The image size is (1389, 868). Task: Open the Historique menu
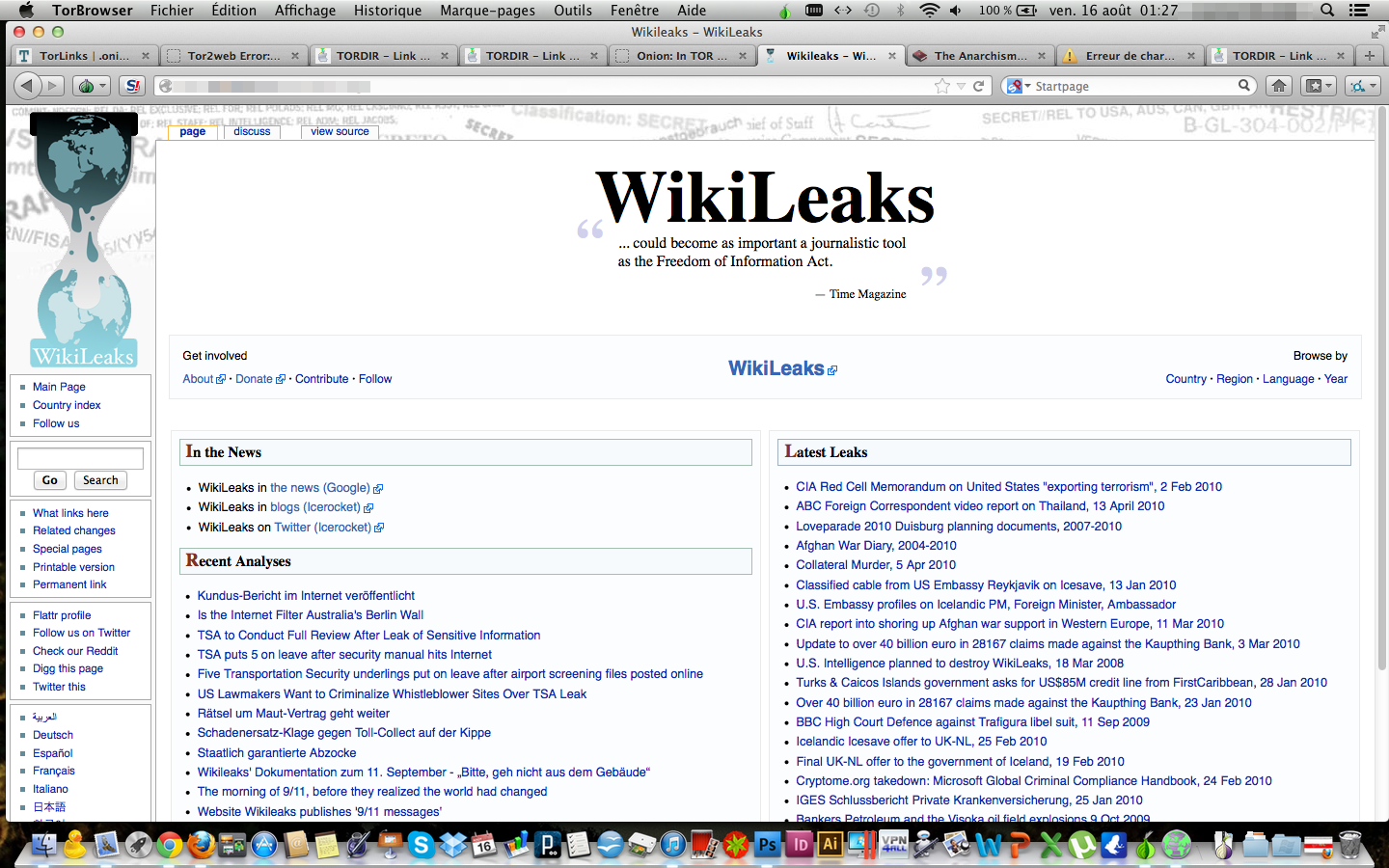pos(388,11)
